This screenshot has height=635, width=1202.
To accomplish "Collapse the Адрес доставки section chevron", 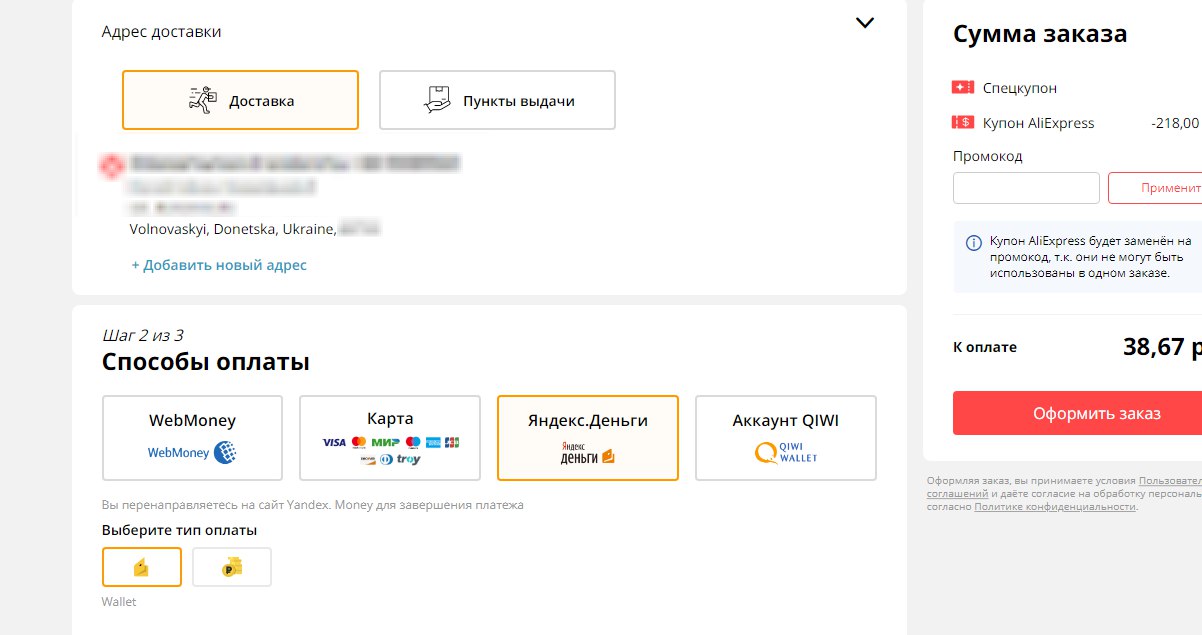I will [x=866, y=23].
